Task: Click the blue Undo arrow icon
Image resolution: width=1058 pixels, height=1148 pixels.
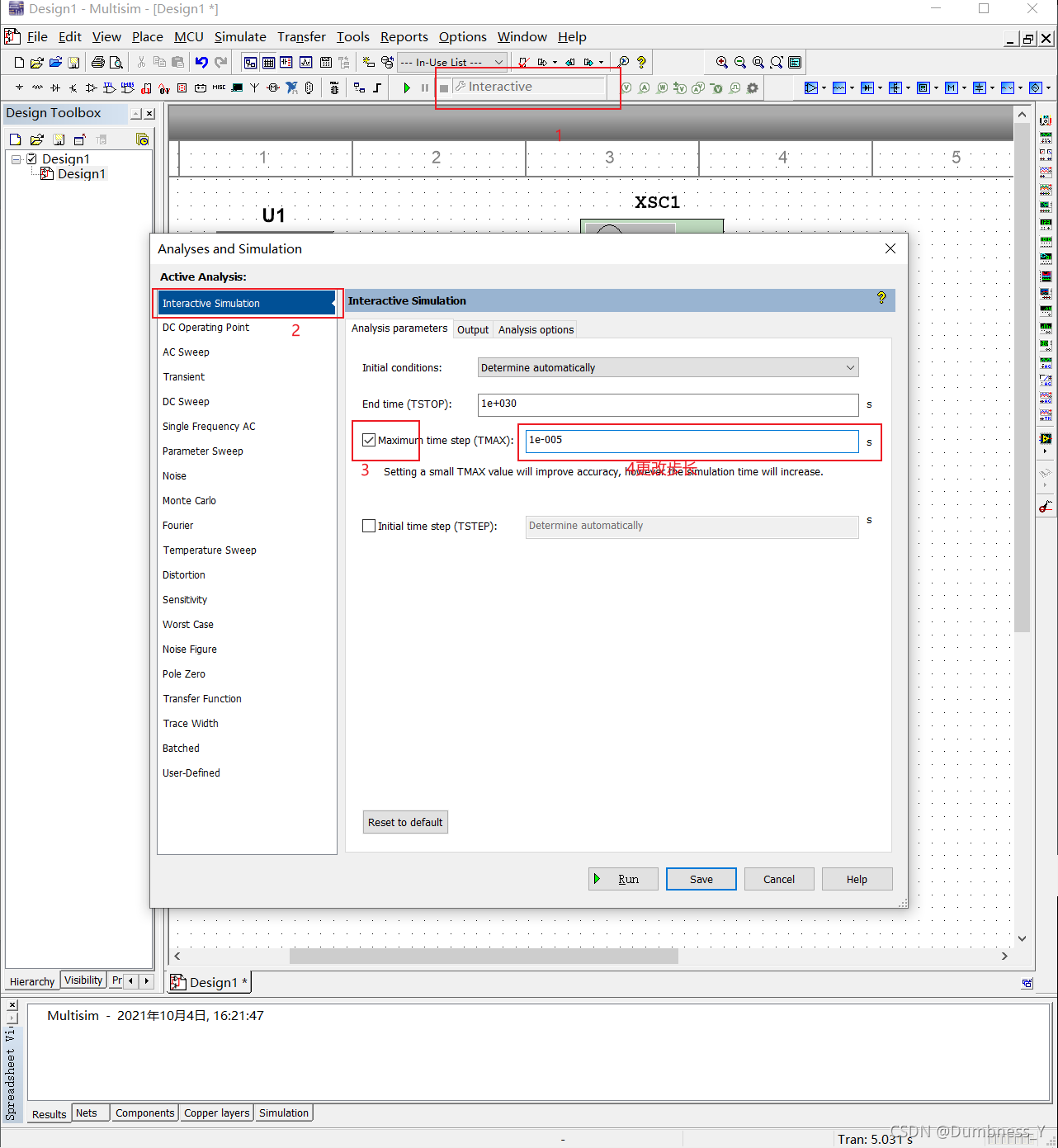Action: pos(201,62)
